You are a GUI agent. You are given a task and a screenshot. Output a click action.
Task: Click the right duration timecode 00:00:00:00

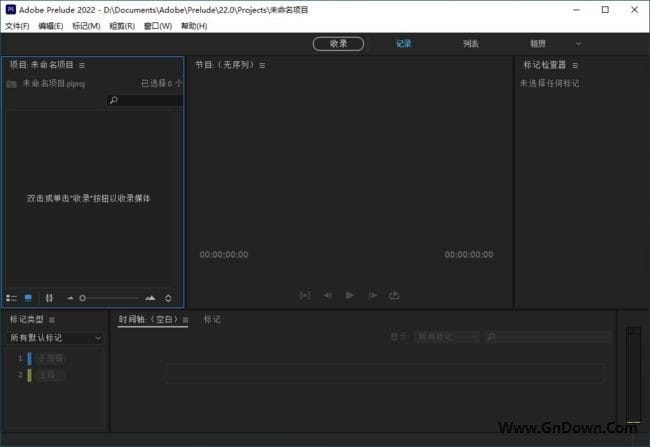[469, 255]
